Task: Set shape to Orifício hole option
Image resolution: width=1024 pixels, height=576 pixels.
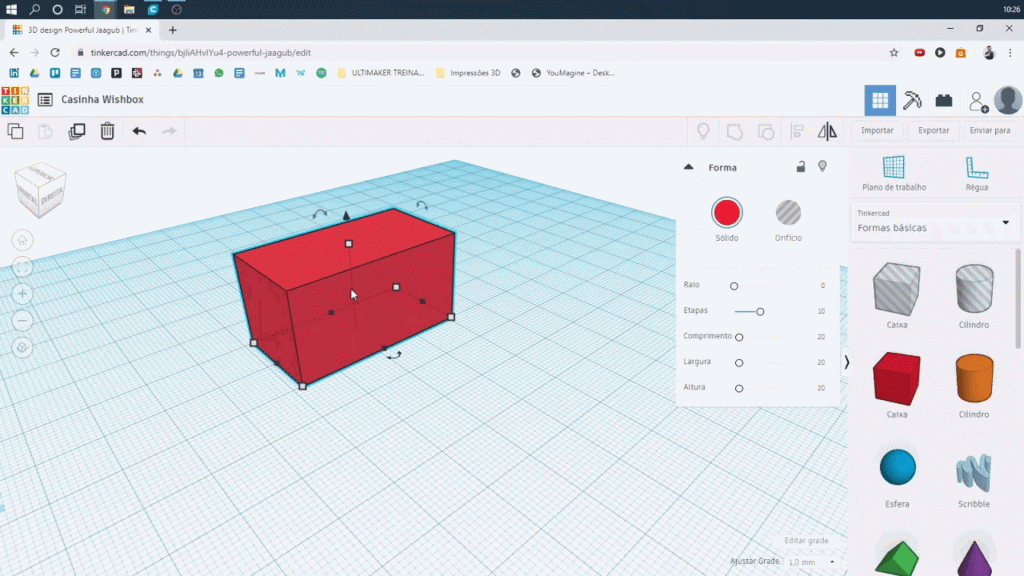Action: point(788,213)
